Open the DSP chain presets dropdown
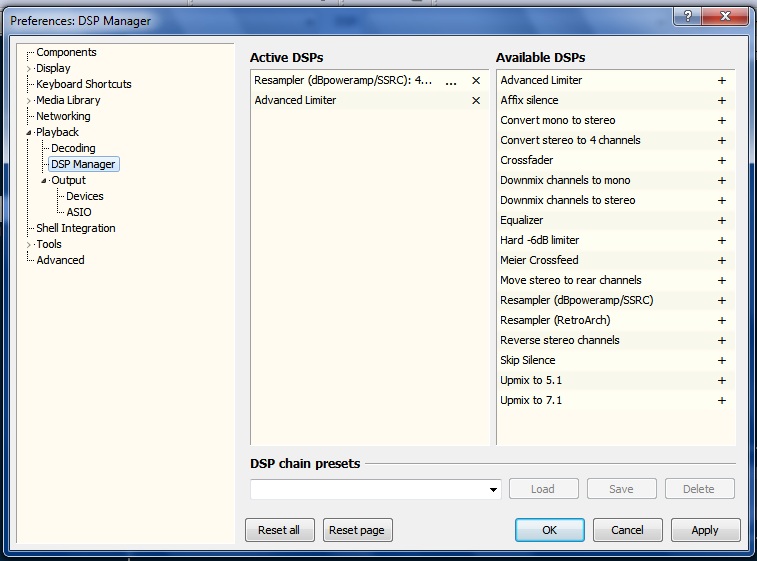This screenshot has height=561, width=757. pyautogui.click(x=494, y=490)
